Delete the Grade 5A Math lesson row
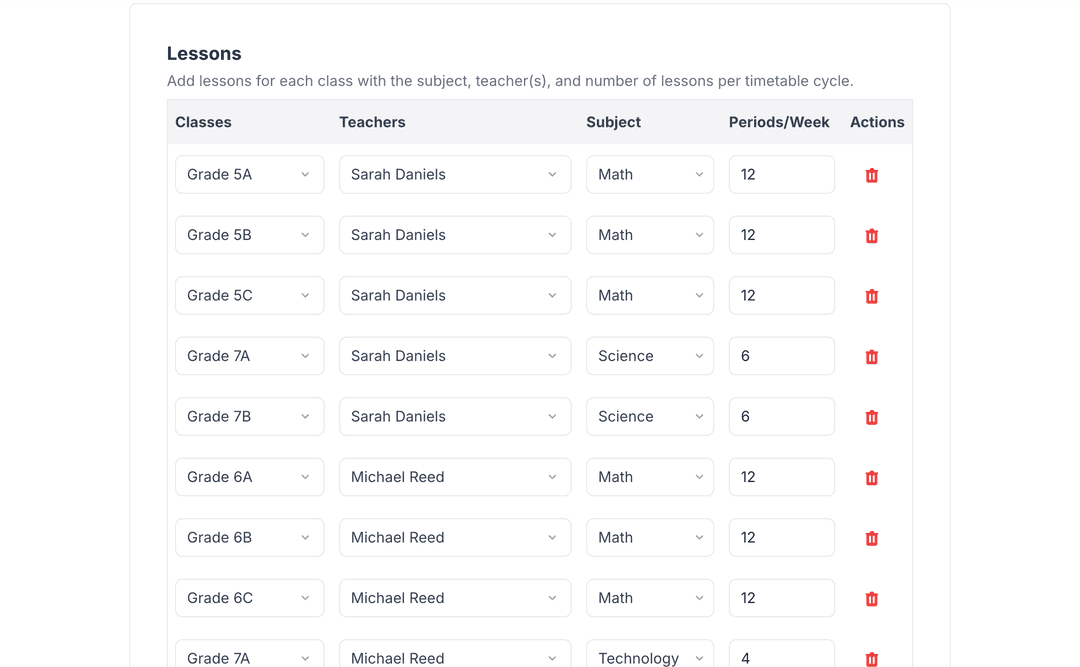Viewport: 1080px width, 667px height. (871, 175)
